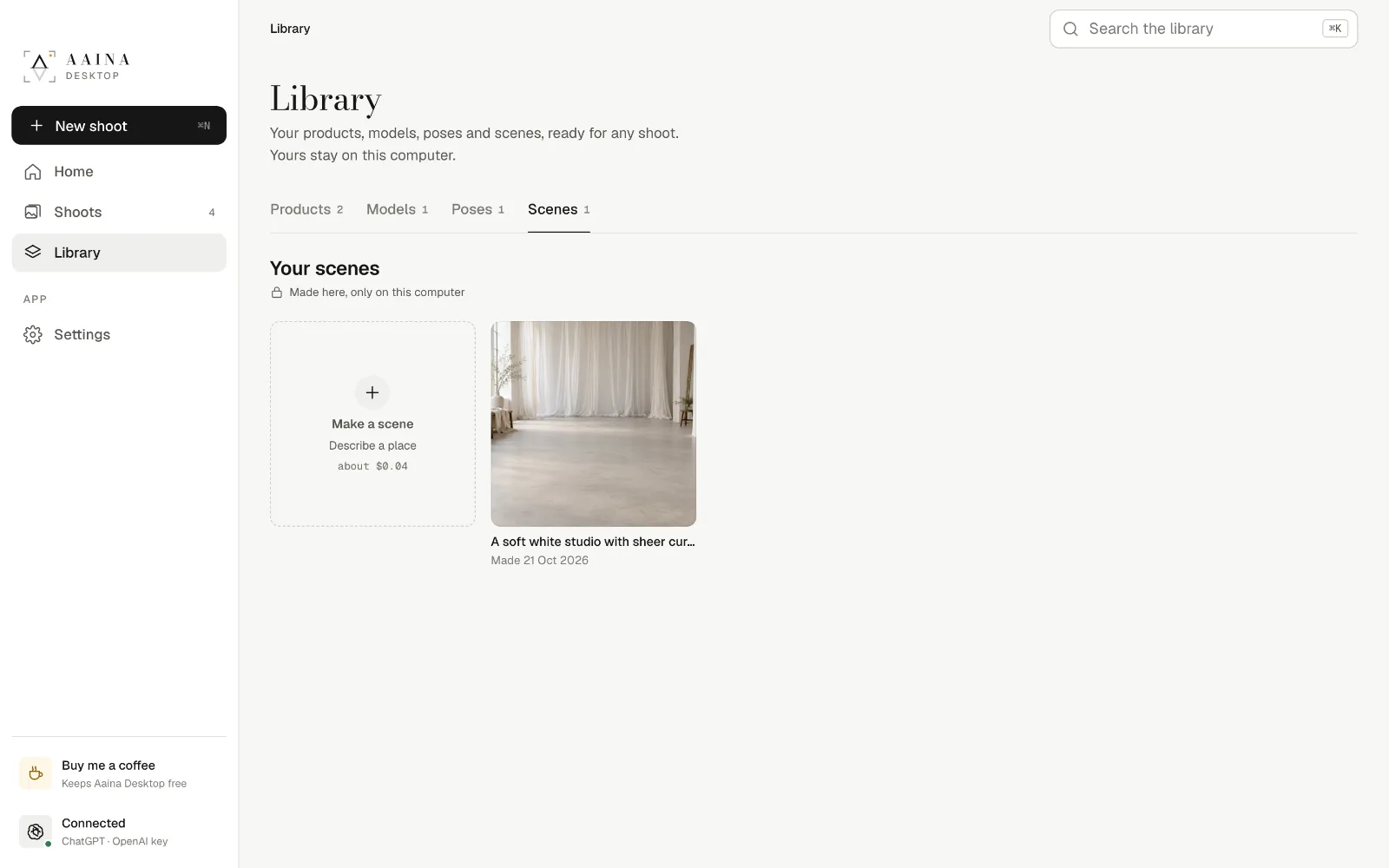Click the Home house icon
The height and width of the screenshot is (868, 1389).
33,172
